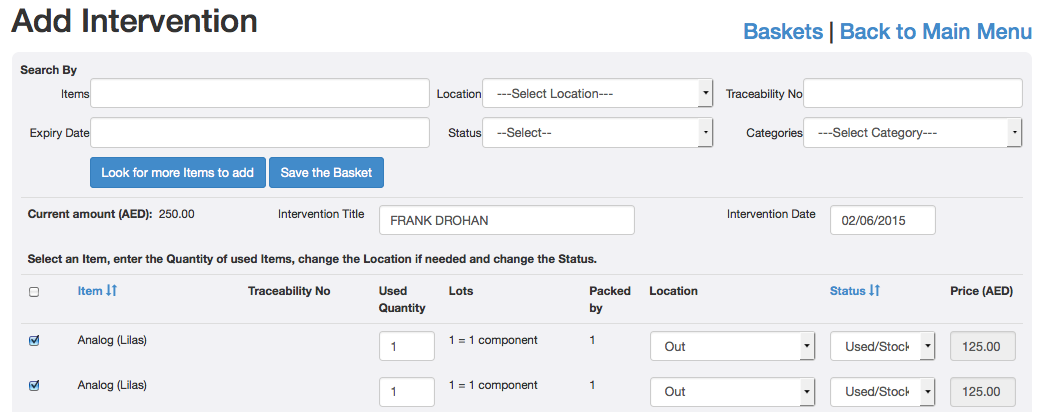This screenshot has width=1038, height=412.
Task: Open the Select Category dropdown
Action: click(912, 133)
